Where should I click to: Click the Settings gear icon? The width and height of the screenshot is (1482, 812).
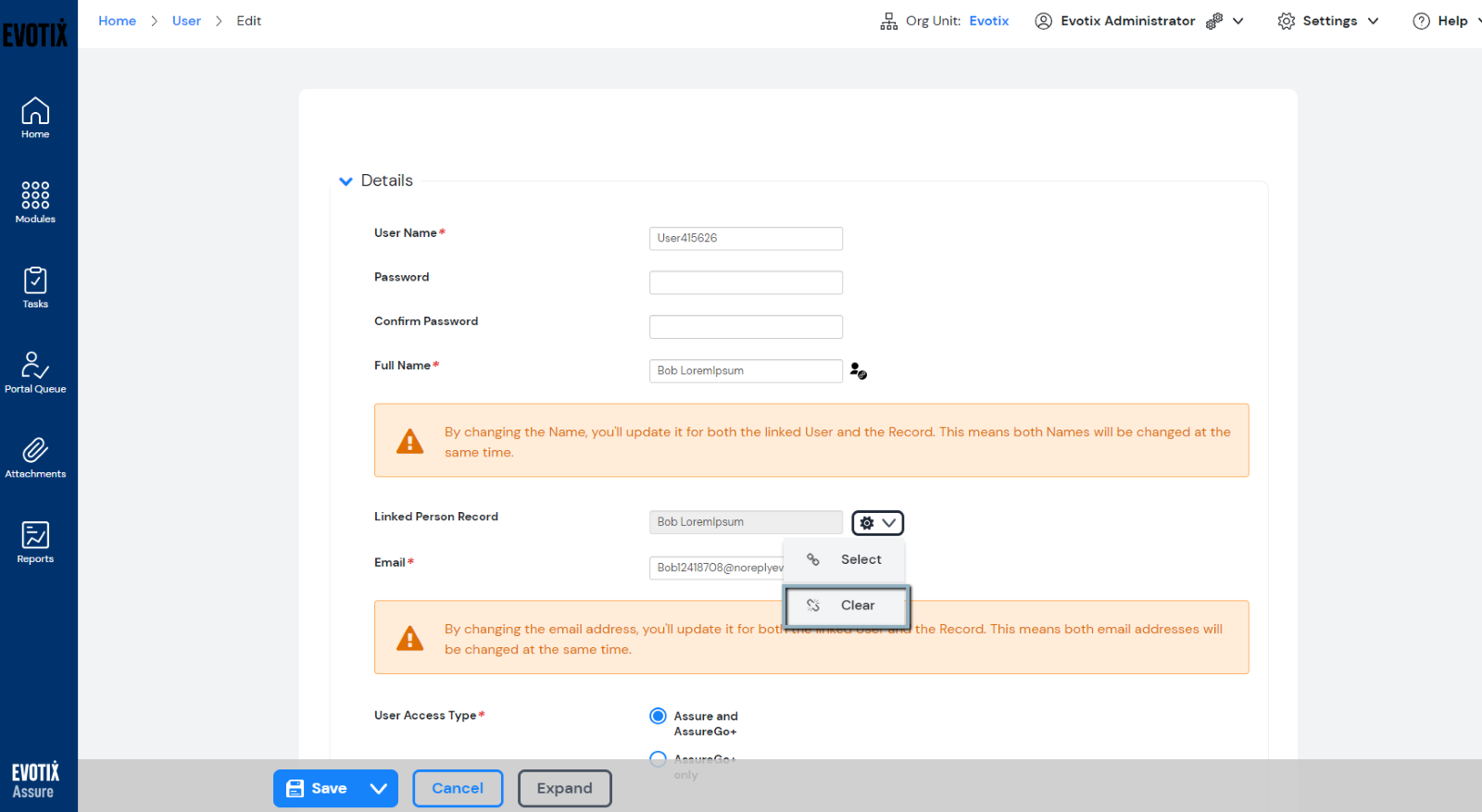[1287, 21]
